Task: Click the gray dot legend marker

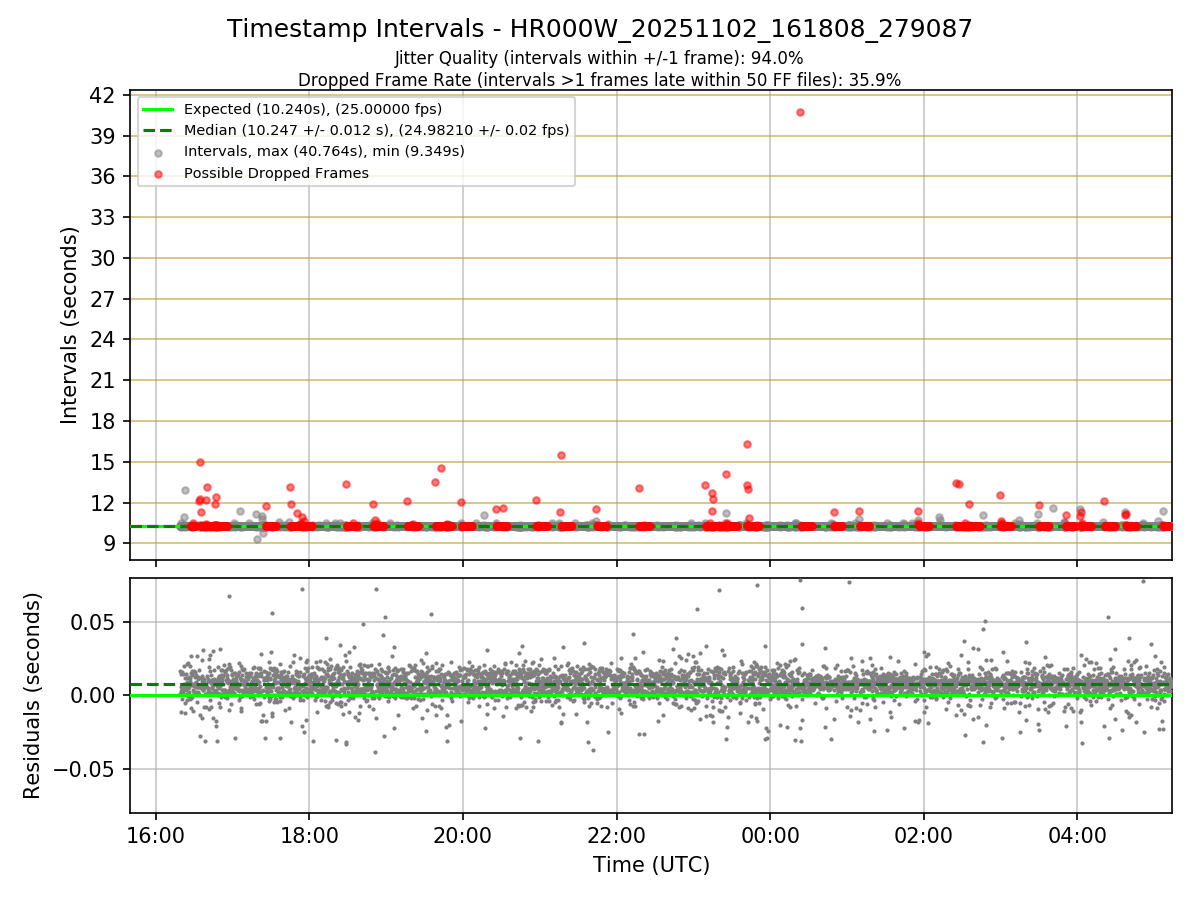Action: click(158, 152)
